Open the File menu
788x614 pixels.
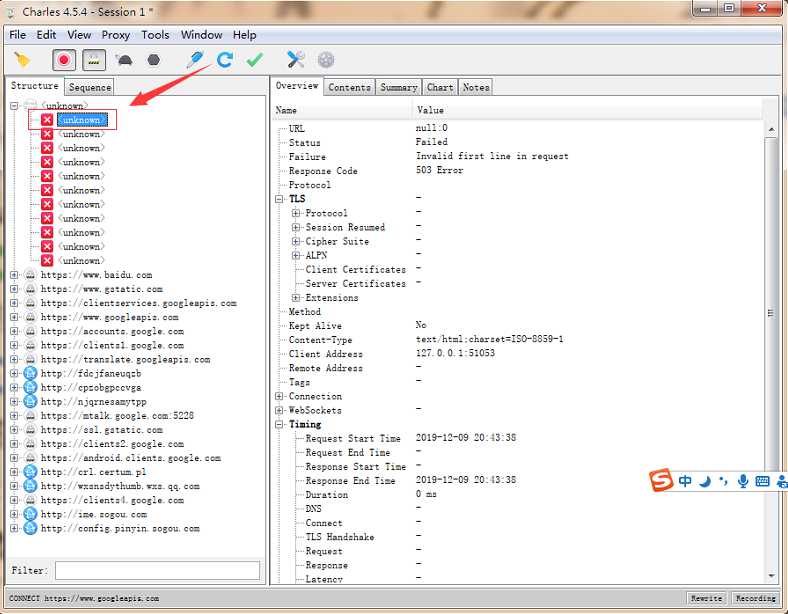[18, 35]
